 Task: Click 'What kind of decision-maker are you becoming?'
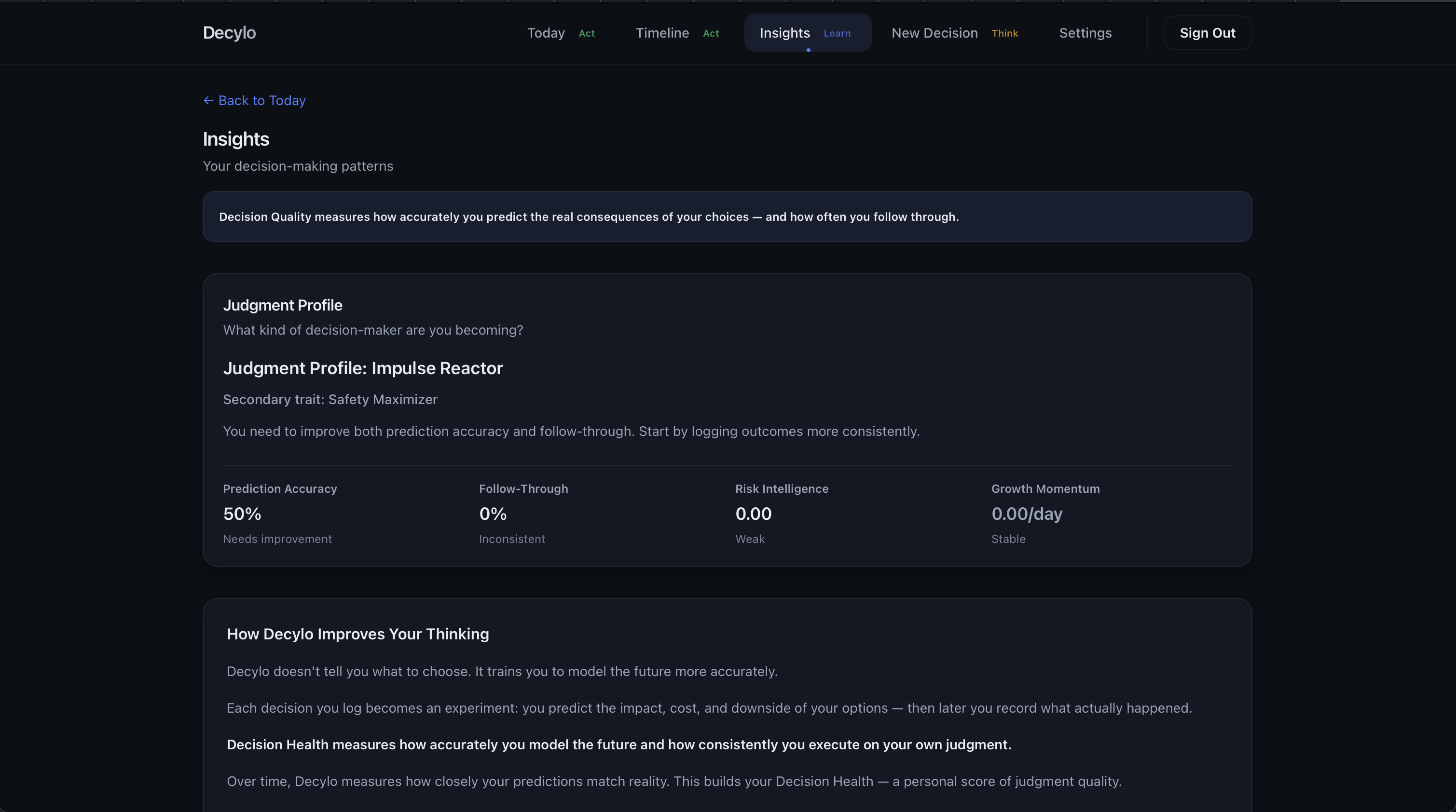373,330
